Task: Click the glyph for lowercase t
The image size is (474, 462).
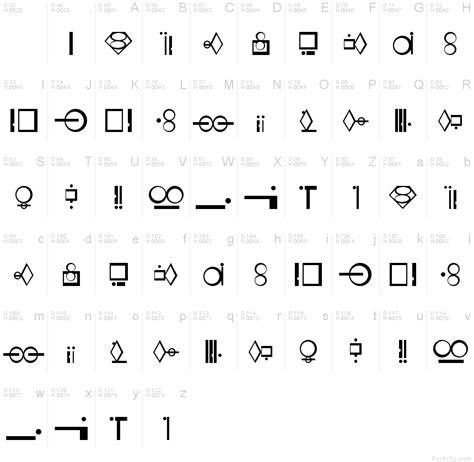Action: 355,351
